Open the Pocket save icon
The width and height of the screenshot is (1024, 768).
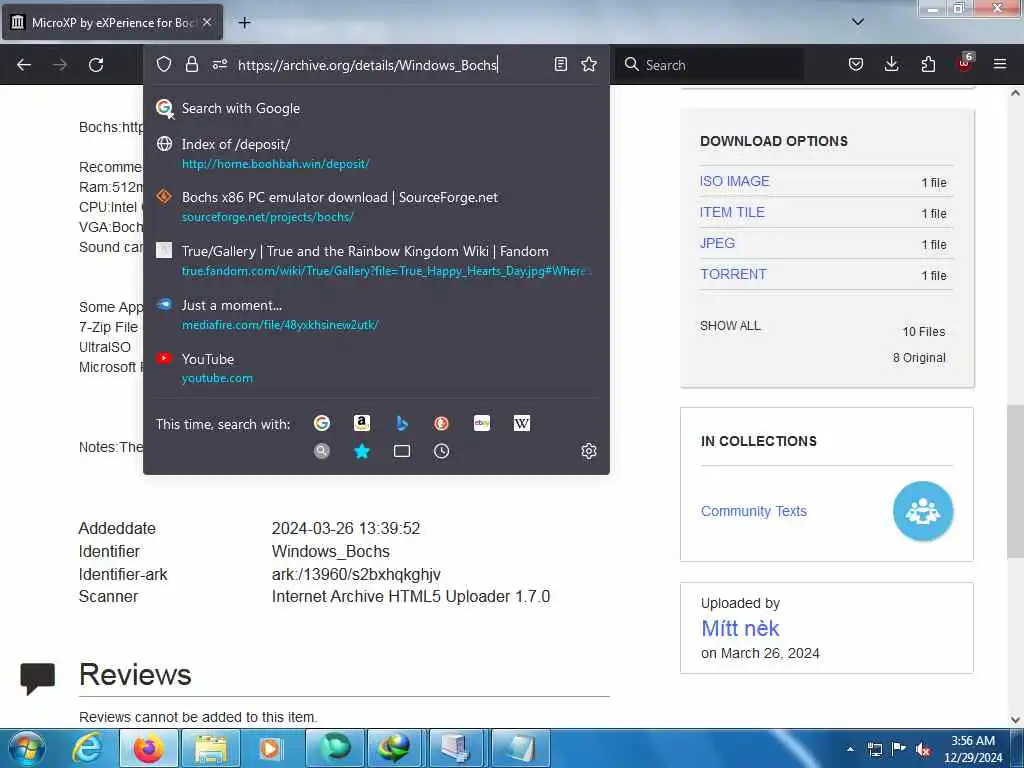coord(856,64)
